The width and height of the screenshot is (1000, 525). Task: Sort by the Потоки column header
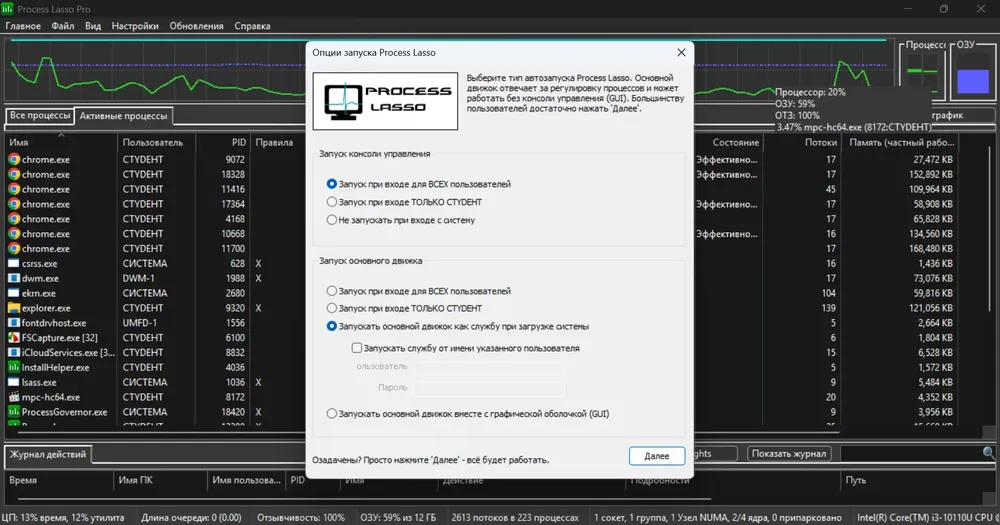point(802,142)
